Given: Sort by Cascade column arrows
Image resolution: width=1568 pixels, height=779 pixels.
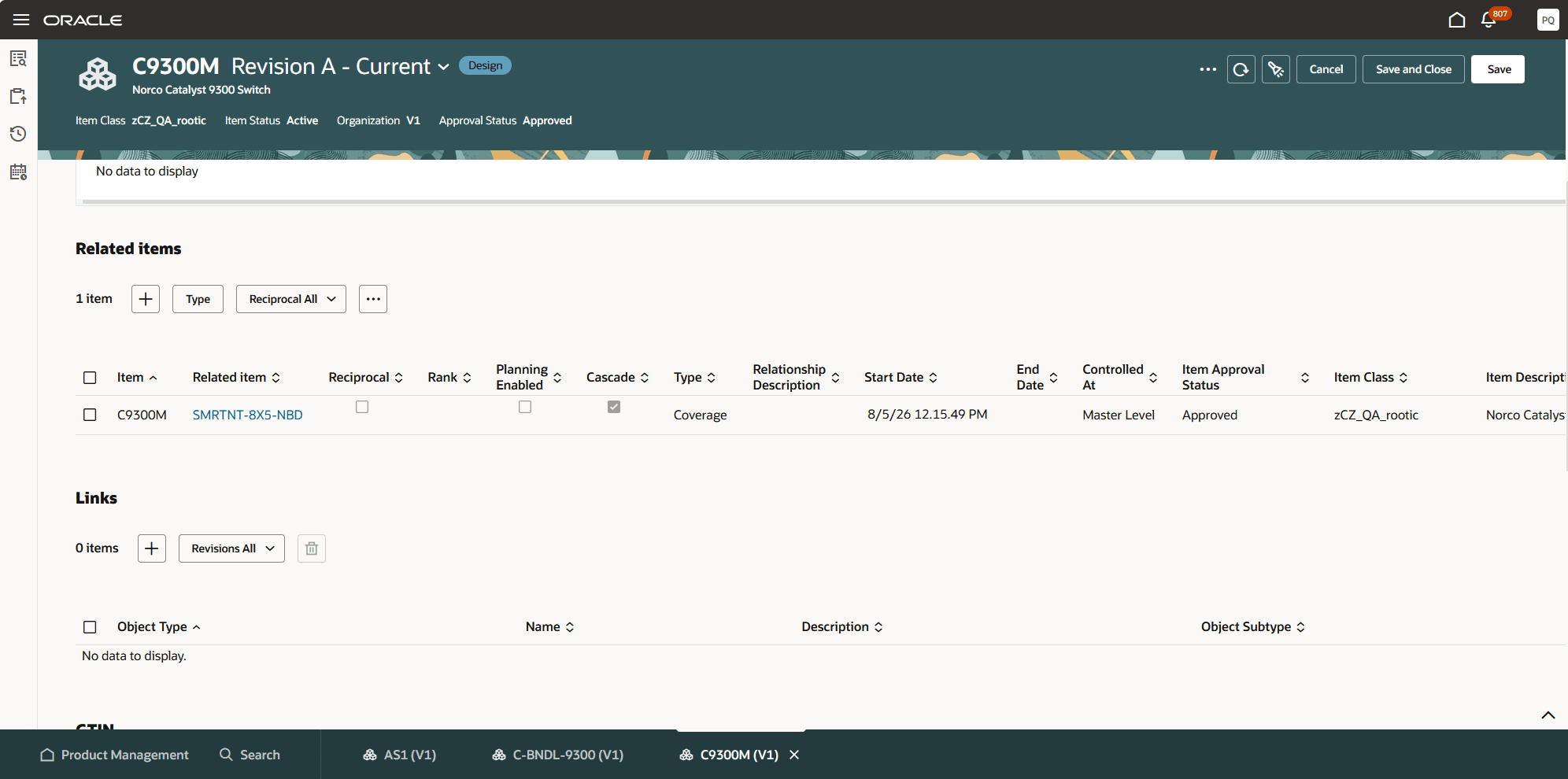Looking at the screenshot, I should point(645,378).
